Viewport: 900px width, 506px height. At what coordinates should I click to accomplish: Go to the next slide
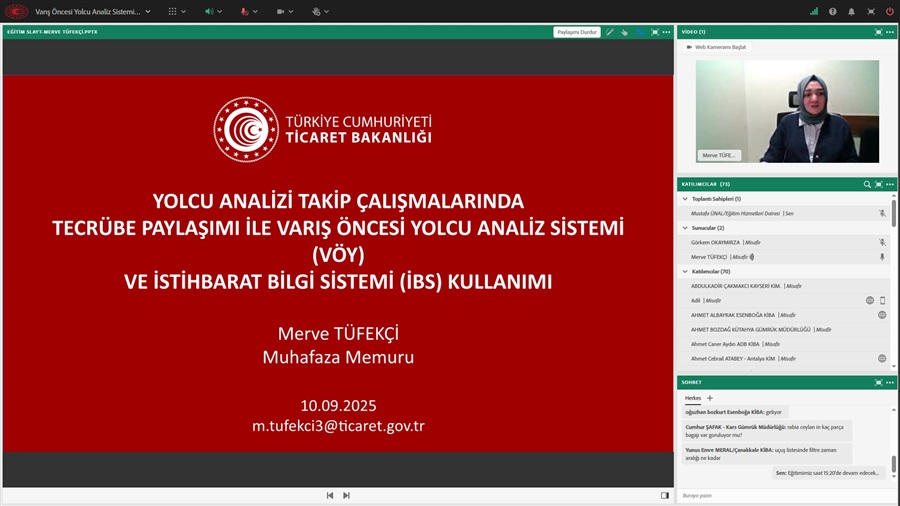click(346, 496)
